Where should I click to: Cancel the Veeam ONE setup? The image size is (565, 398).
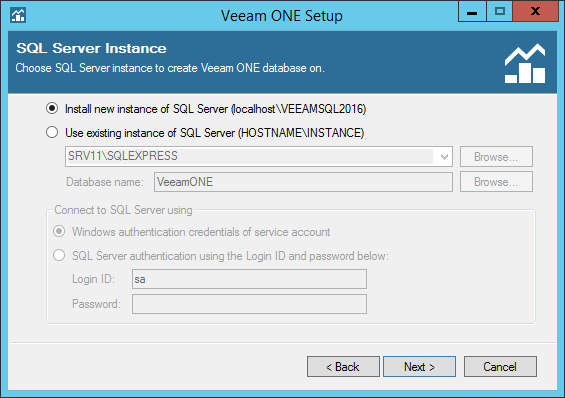[500, 367]
